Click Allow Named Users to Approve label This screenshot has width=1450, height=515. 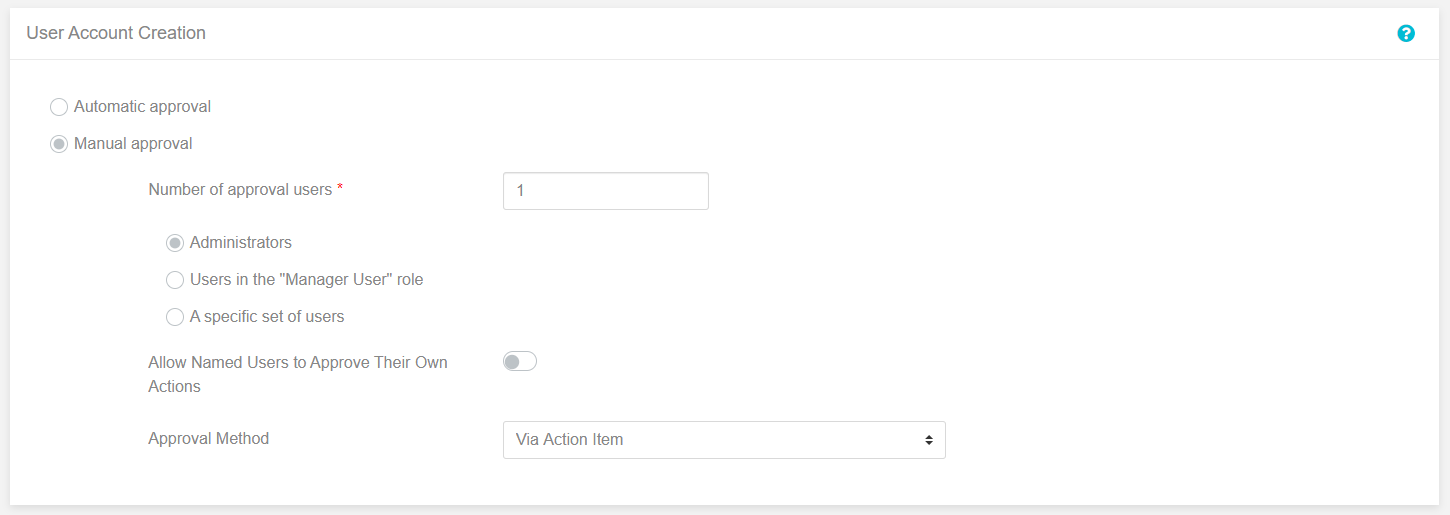click(x=298, y=374)
